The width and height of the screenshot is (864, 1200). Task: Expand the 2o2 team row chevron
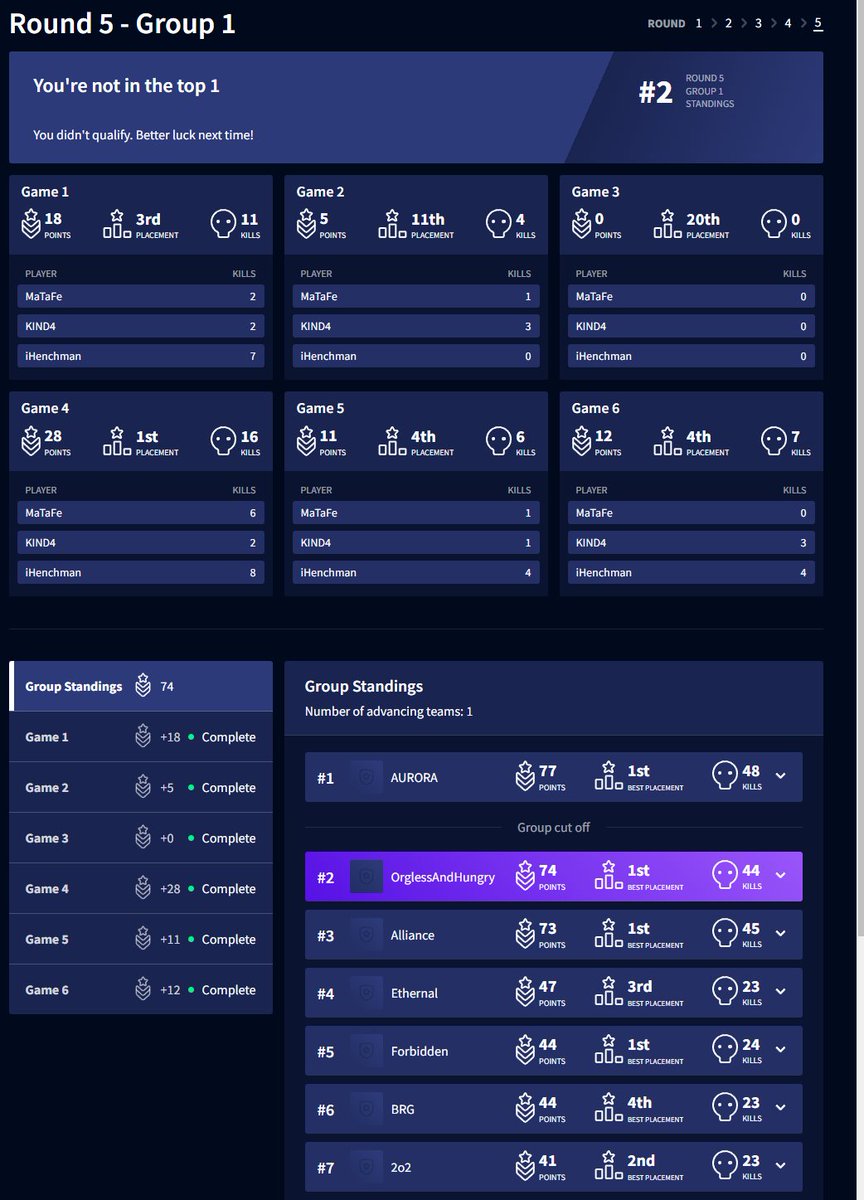click(781, 1166)
